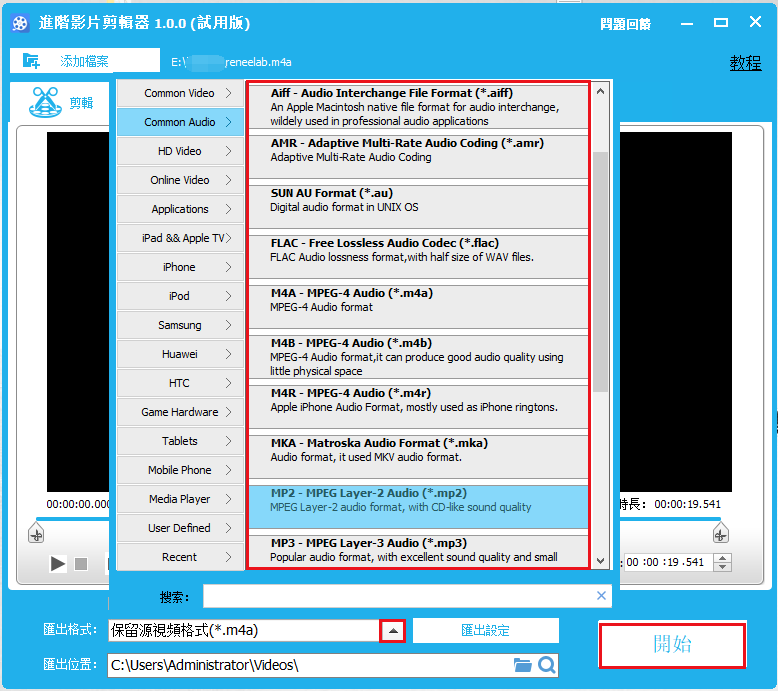
Task: Clear the search field with X
Action: [601, 595]
